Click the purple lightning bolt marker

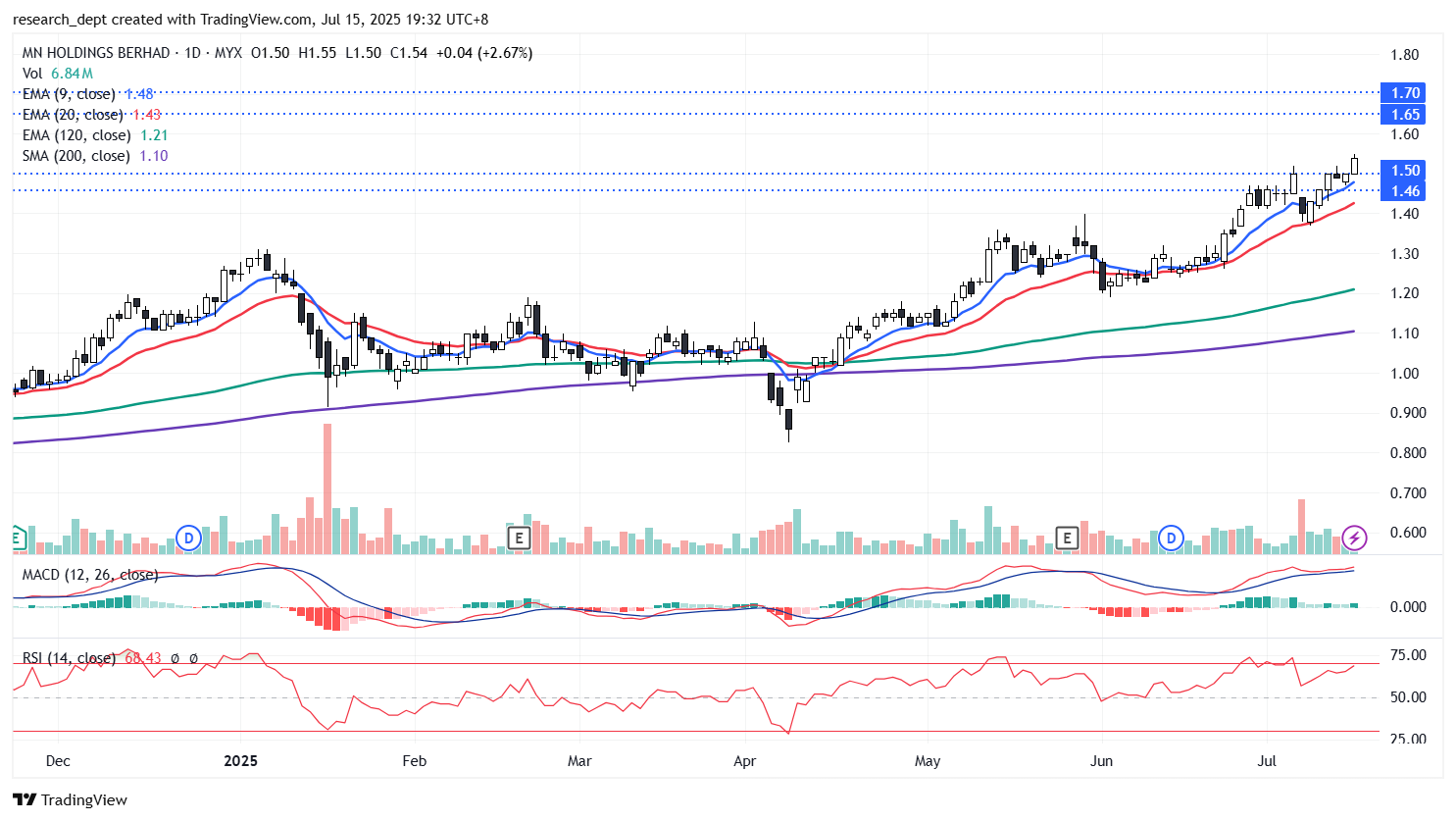1354,538
